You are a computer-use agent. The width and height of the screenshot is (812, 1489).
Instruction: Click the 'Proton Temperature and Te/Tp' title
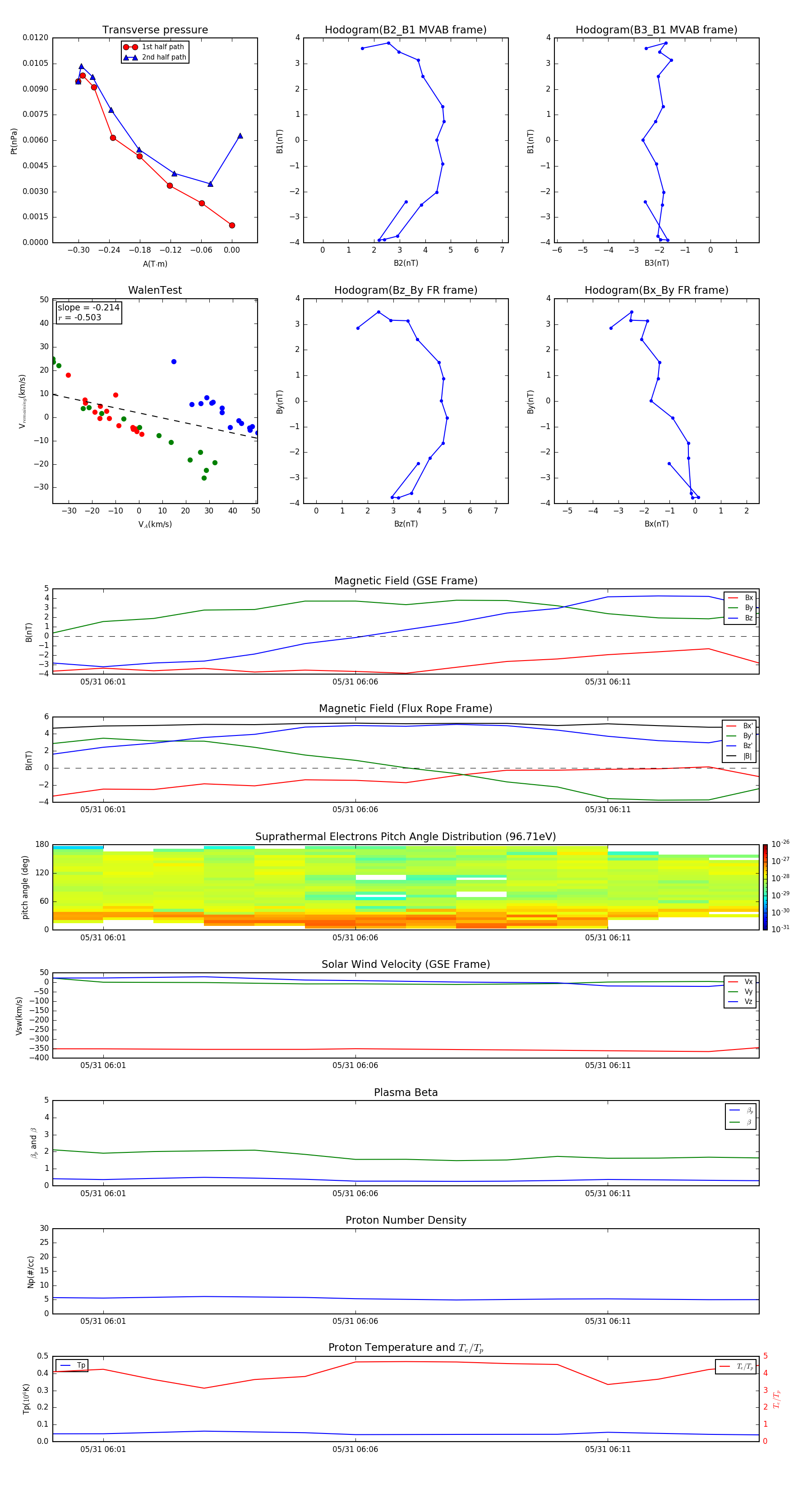[x=406, y=1348]
